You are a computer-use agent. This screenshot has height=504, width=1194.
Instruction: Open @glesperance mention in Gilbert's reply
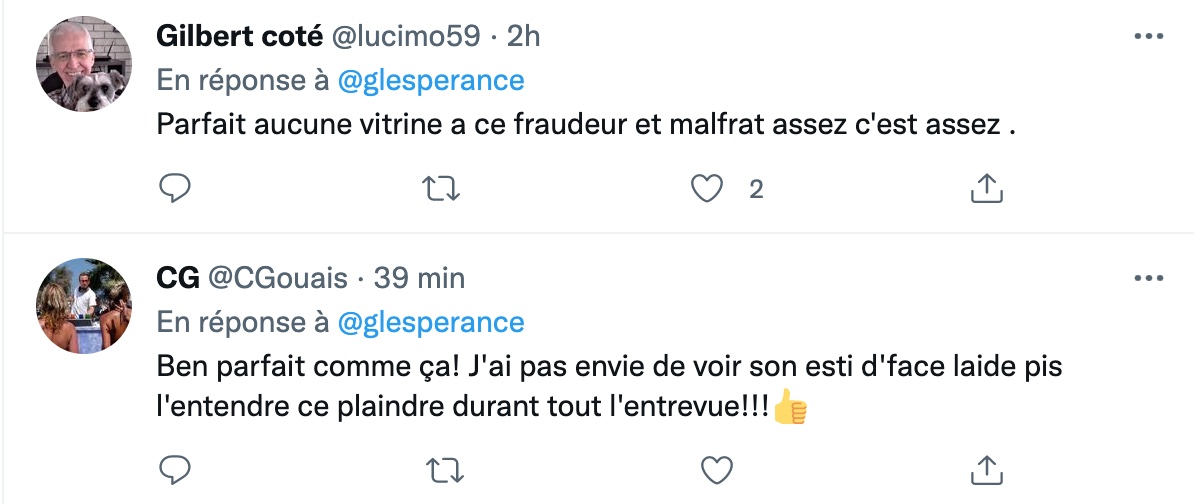[x=431, y=80]
